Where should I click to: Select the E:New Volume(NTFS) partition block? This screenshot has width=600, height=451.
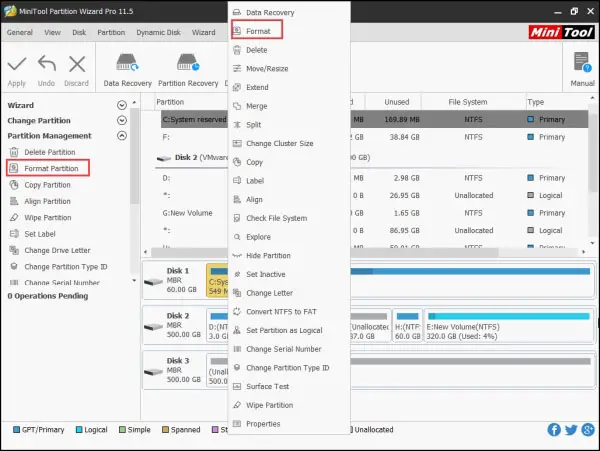pyautogui.click(x=509, y=326)
